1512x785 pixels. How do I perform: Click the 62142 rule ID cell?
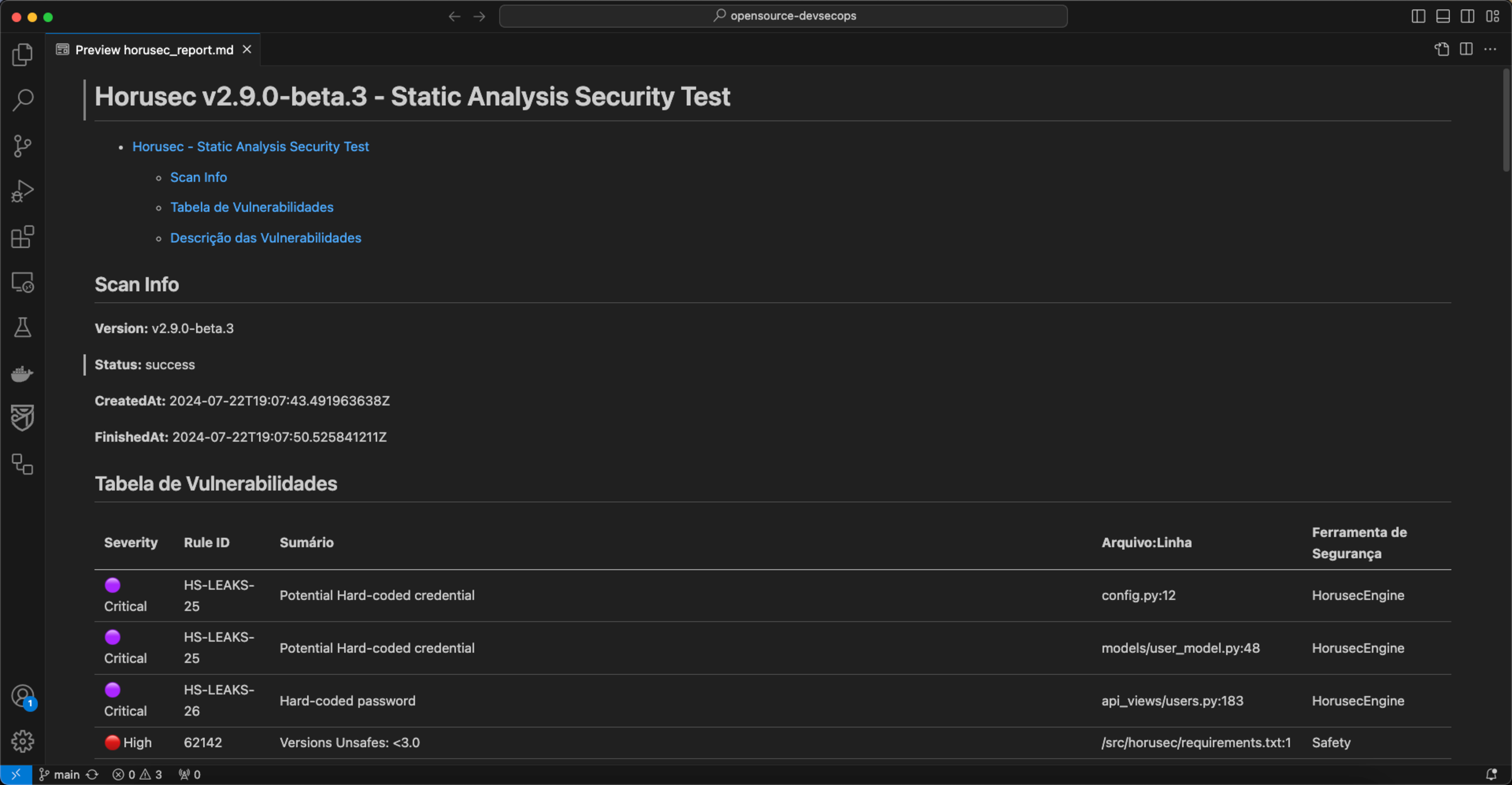click(203, 743)
